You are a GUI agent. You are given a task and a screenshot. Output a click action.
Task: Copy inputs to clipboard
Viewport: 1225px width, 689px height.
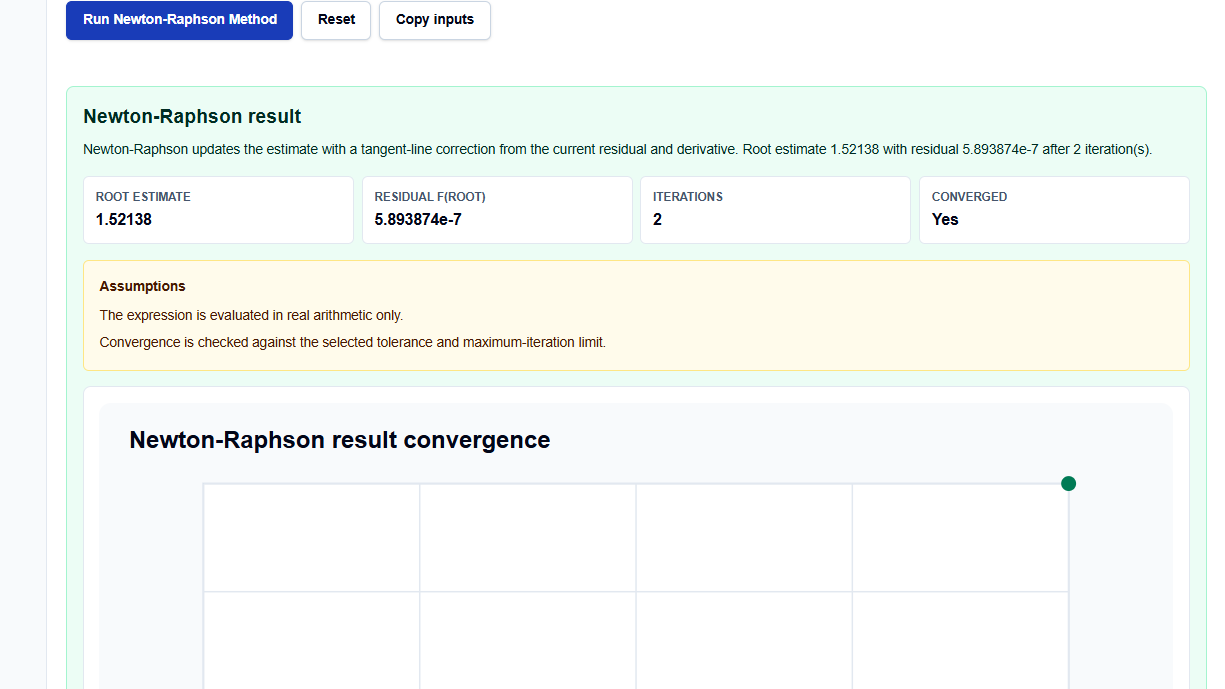[x=435, y=20]
